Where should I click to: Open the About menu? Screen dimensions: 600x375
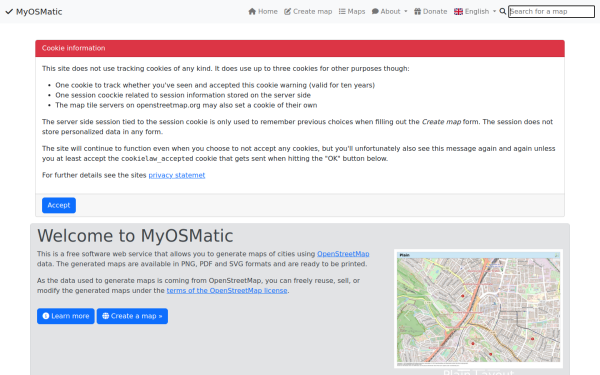(390, 11)
